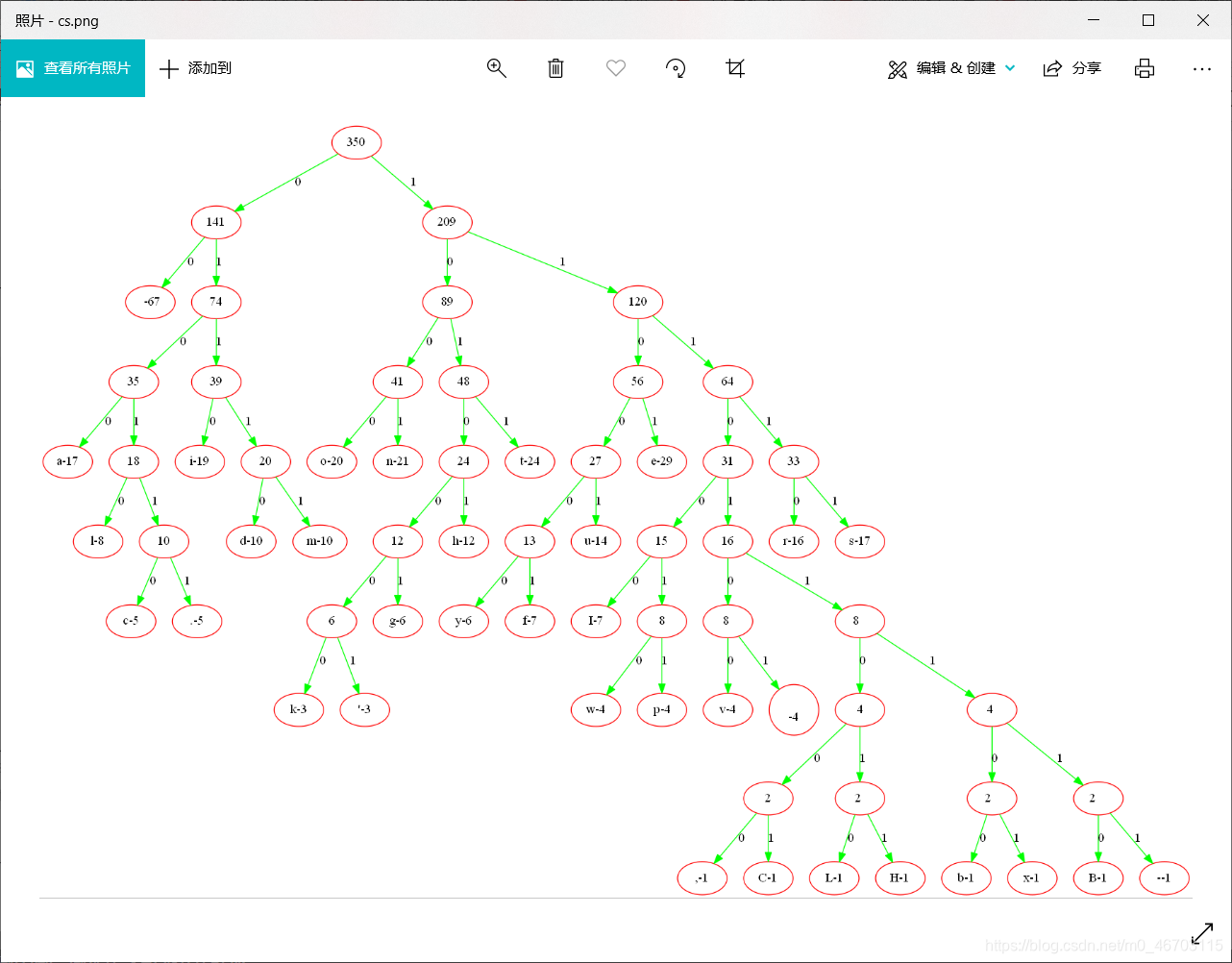The image size is (1232, 963).
Task: Click tree node 64
Action: pos(727,382)
